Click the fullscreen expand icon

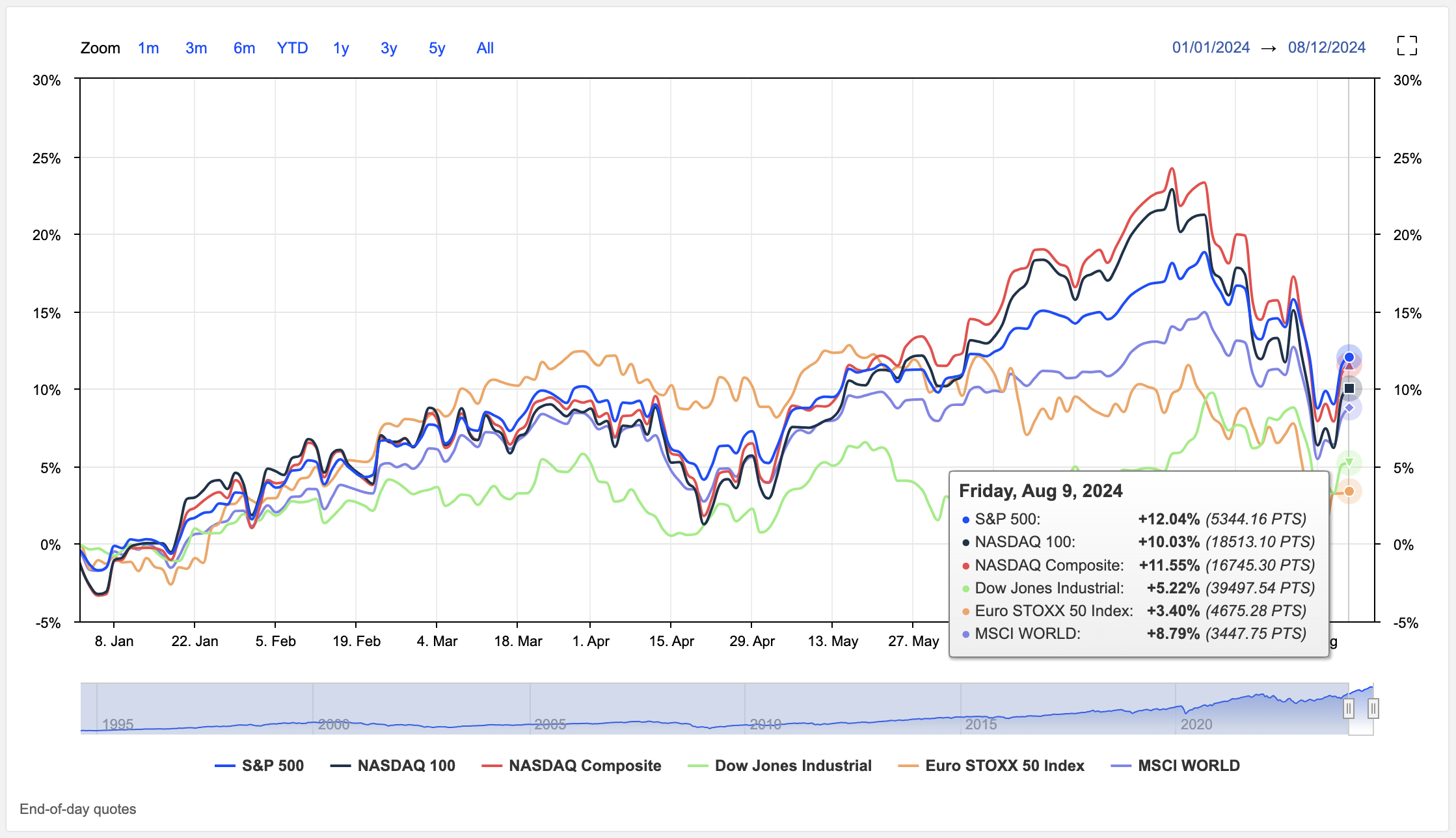(1407, 46)
